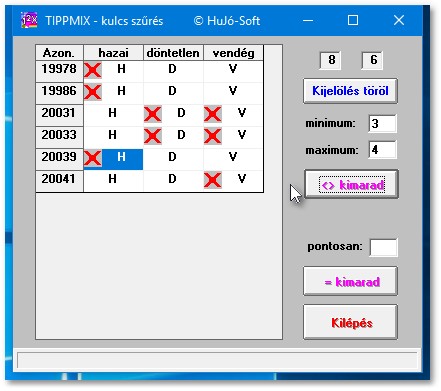
Task: Select D cell in row 19978
Action: pyautogui.click(x=173, y=71)
